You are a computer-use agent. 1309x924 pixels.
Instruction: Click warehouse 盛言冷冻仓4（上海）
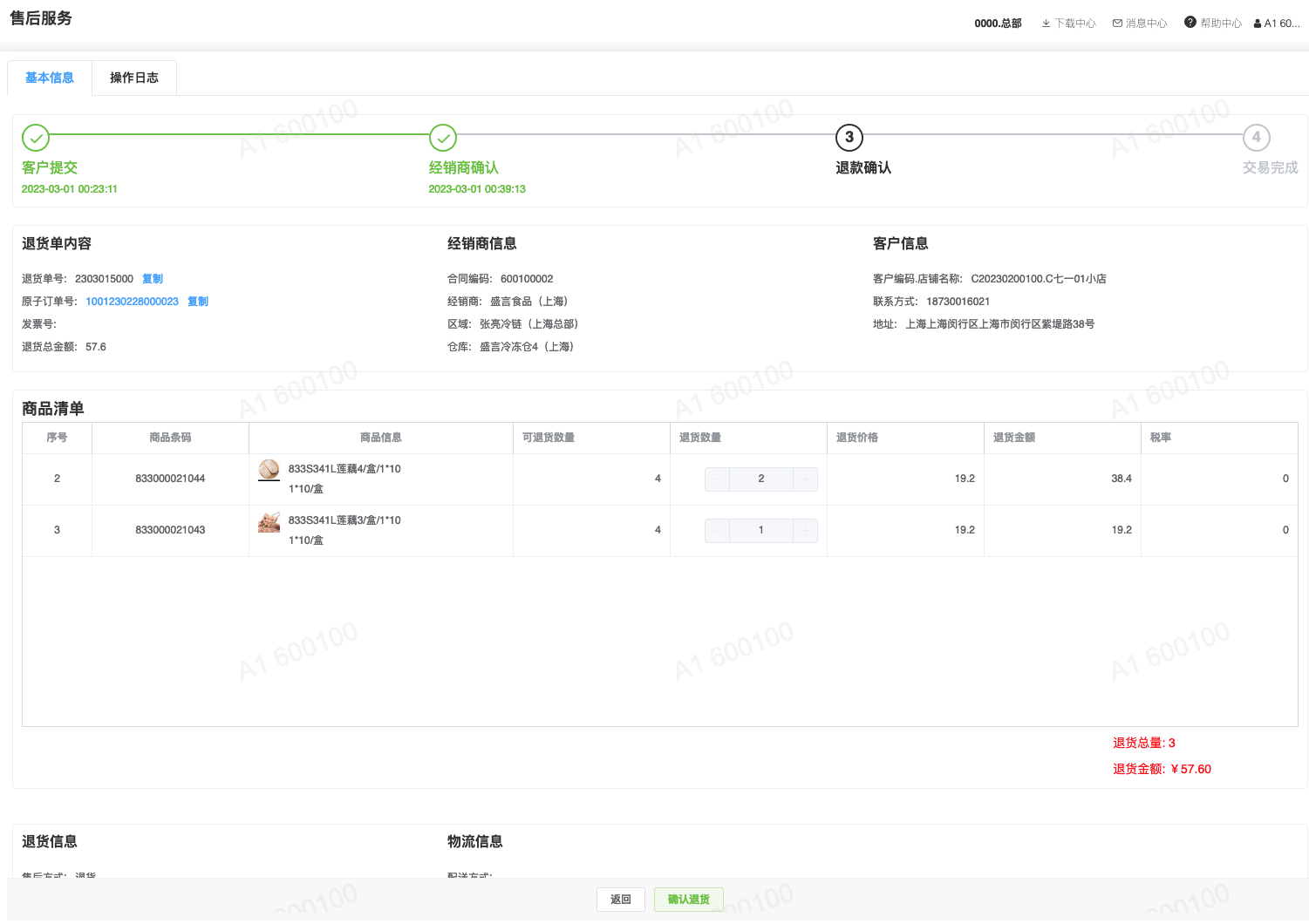(x=528, y=347)
